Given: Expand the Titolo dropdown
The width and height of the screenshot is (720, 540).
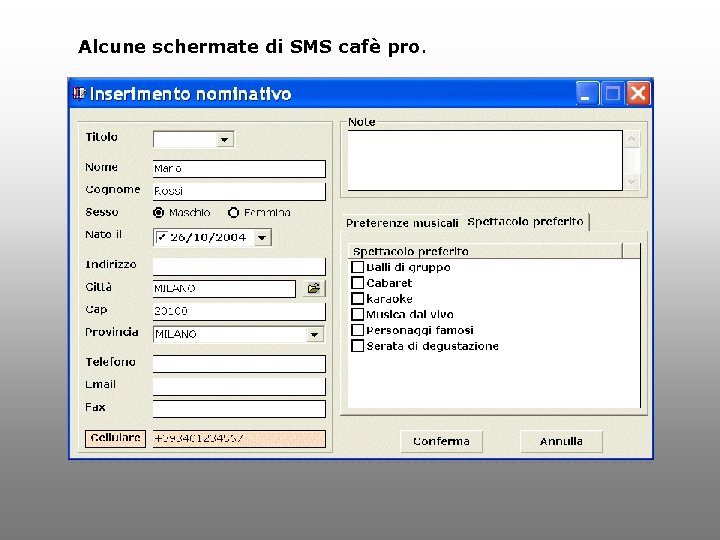Looking at the screenshot, I should point(225,140).
